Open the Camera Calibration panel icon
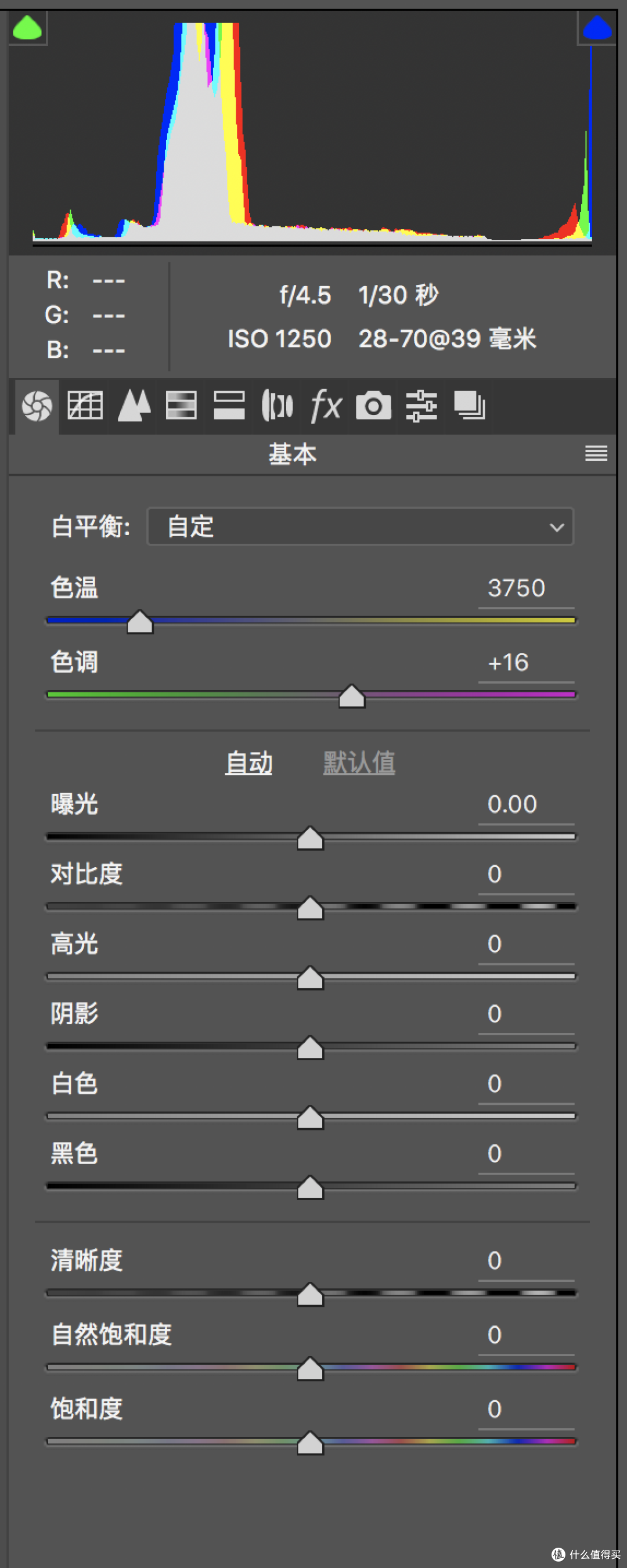 [x=373, y=406]
